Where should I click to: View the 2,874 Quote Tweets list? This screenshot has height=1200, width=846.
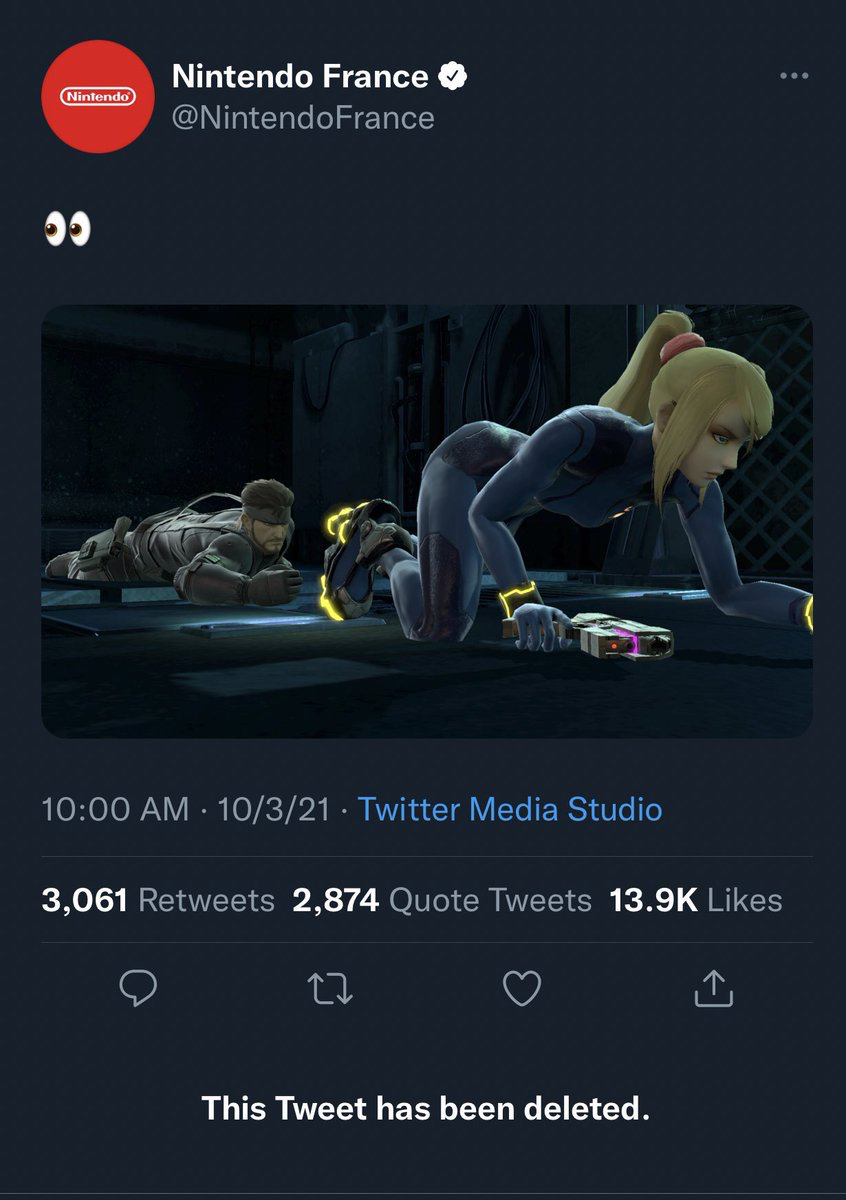tap(442, 900)
